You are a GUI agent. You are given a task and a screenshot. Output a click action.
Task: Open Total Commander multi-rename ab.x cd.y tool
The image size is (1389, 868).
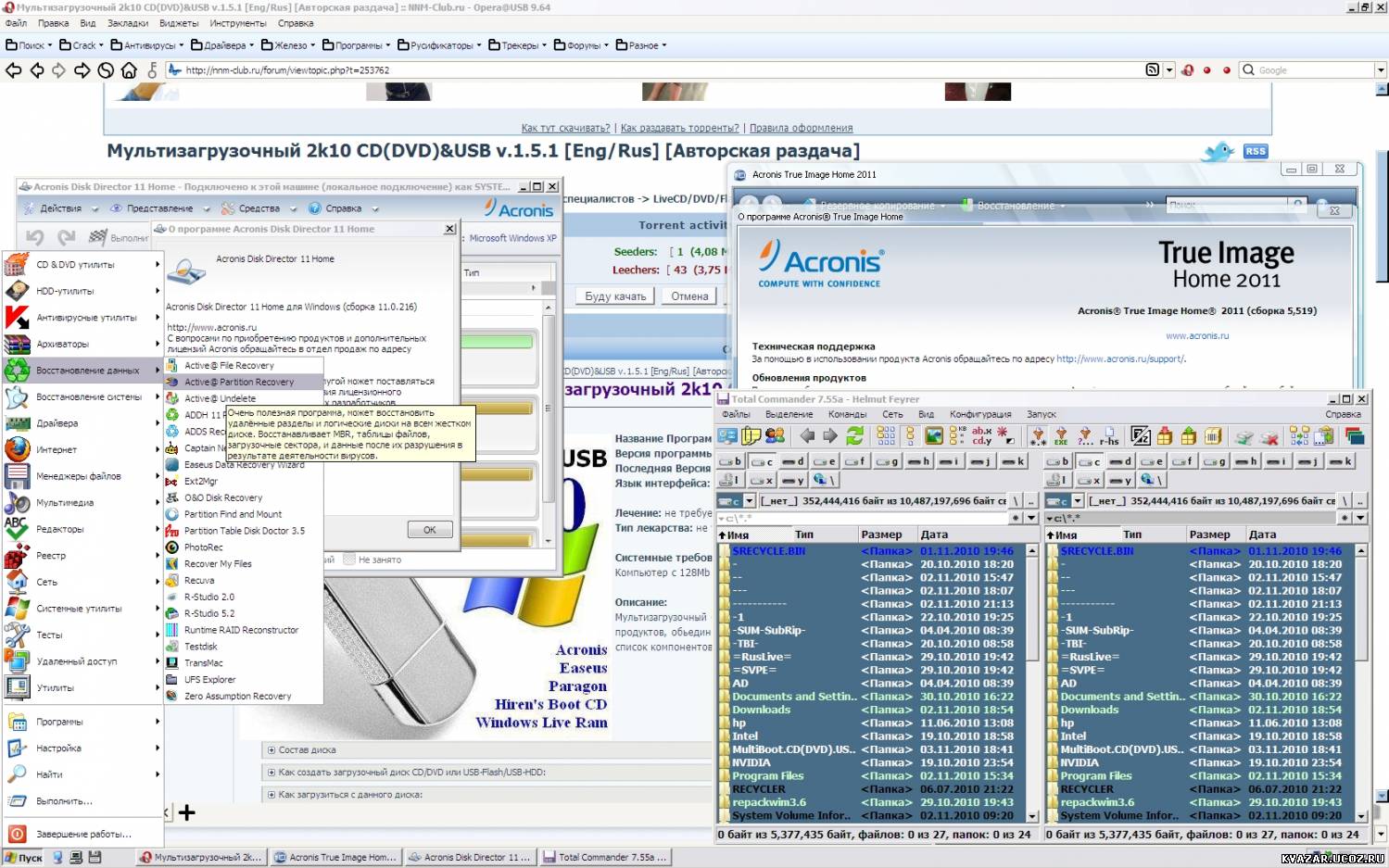coord(982,435)
